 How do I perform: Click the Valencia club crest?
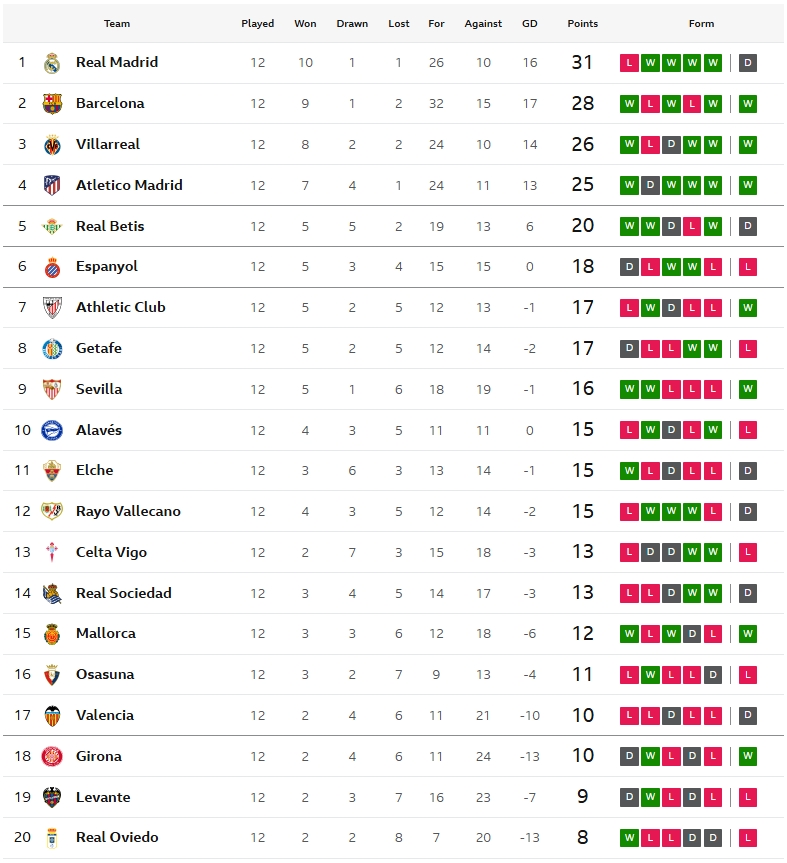(52, 716)
